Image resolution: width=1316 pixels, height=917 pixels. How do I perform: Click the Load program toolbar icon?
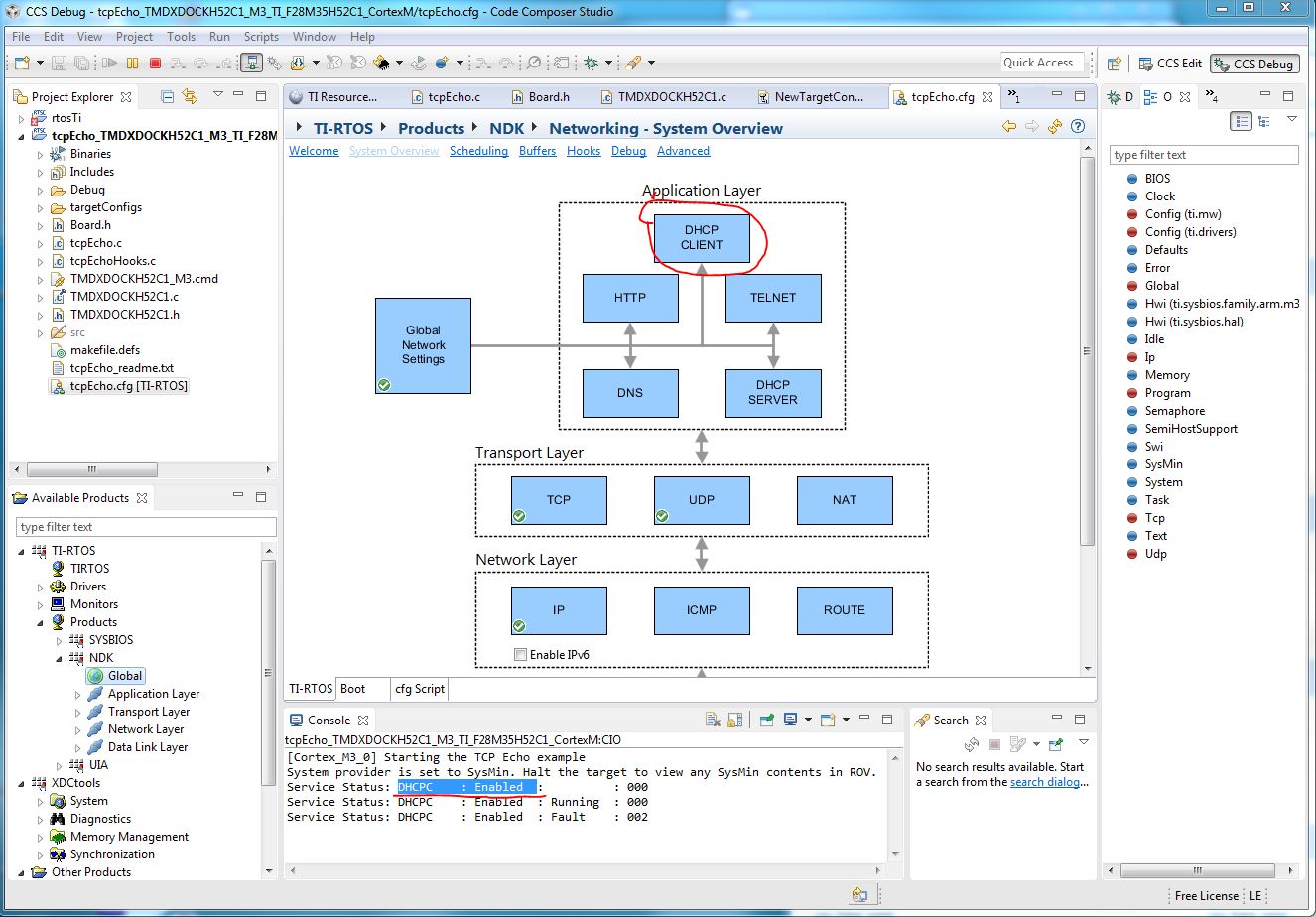298,63
